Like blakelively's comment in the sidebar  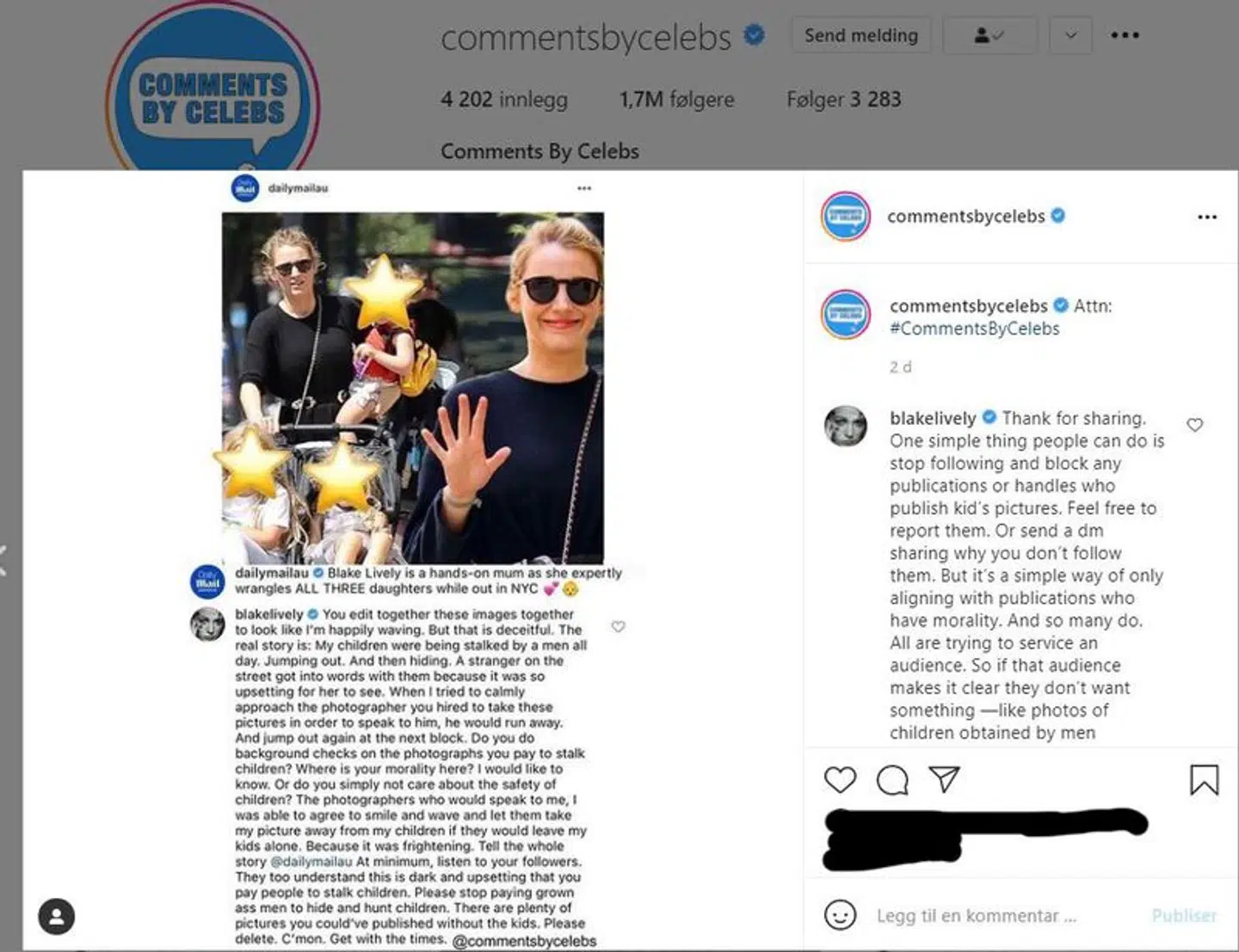tap(1194, 425)
